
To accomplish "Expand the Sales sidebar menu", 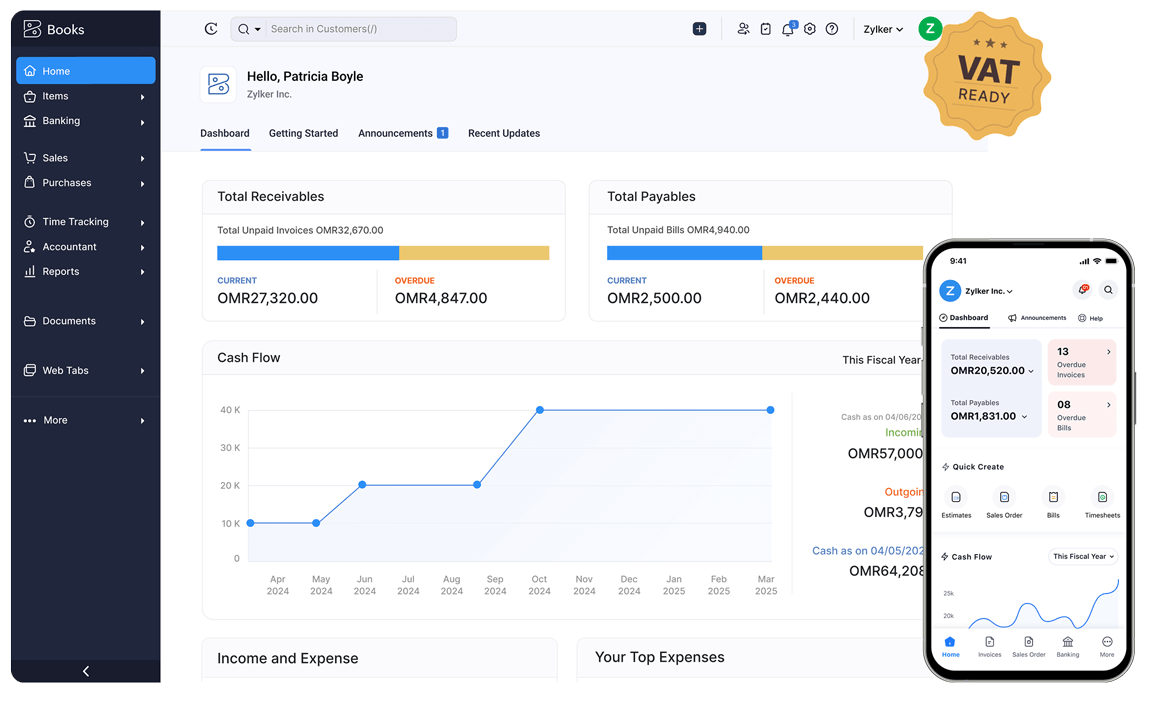I will pos(85,158).
